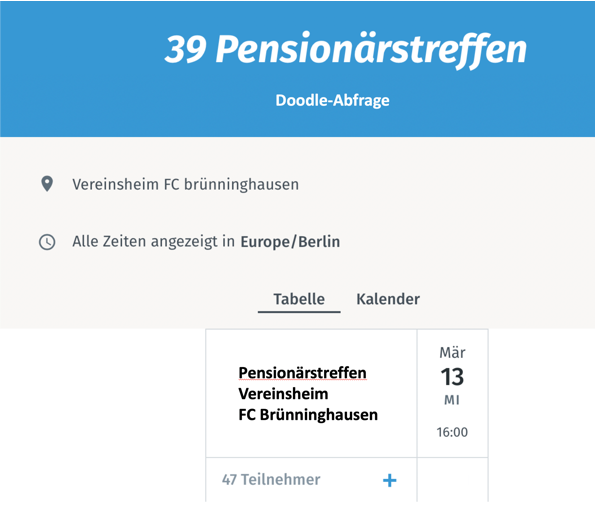Click the large 13 day number
The height and width of the screenshot is (506, 595).
point(452,377)
